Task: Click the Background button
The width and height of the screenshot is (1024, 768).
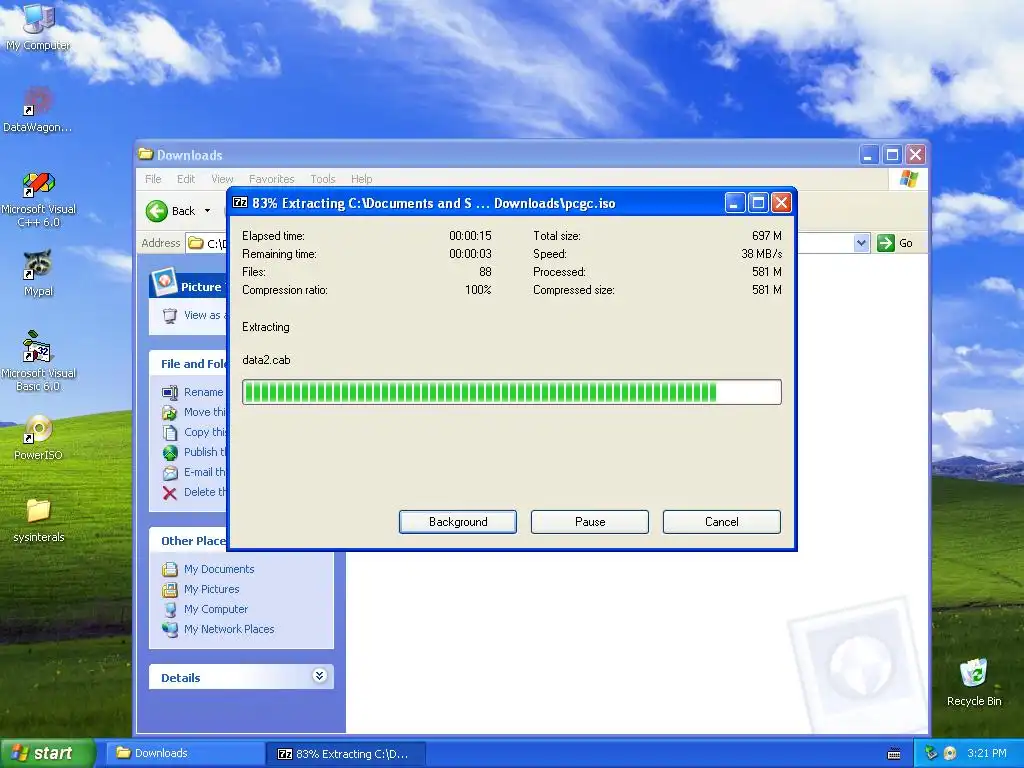Action: click(458, 522)
